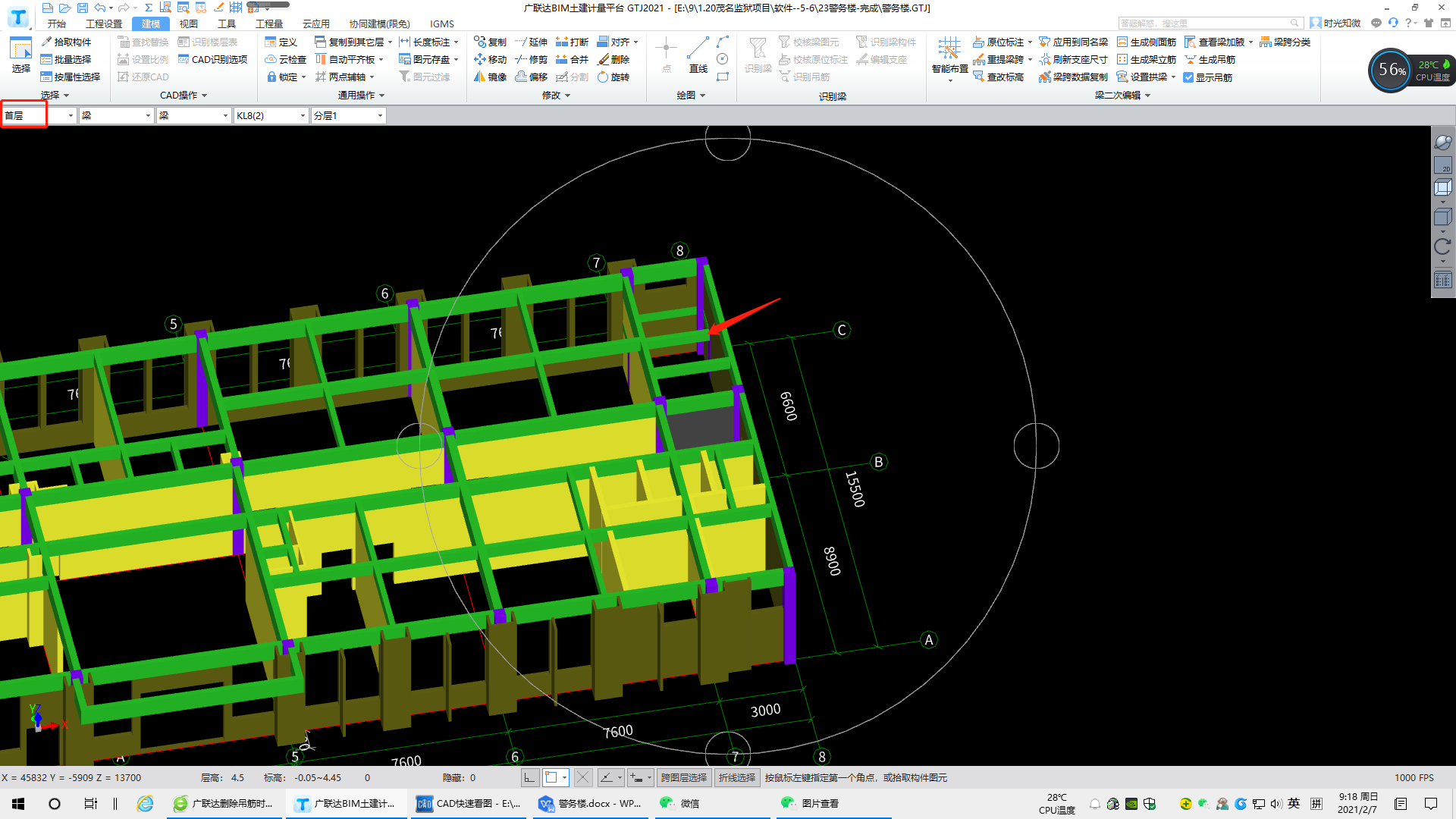
Task: Click 生成吊筋 generate hanger bars
Action: coord(1210,59)
